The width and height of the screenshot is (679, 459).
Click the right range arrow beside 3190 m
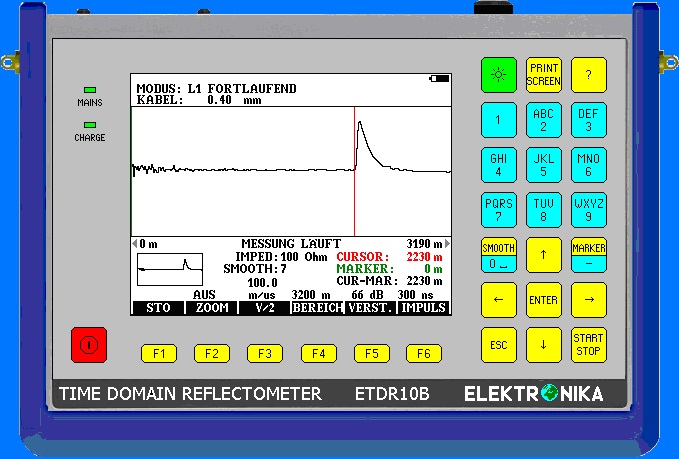click(447, 243)
